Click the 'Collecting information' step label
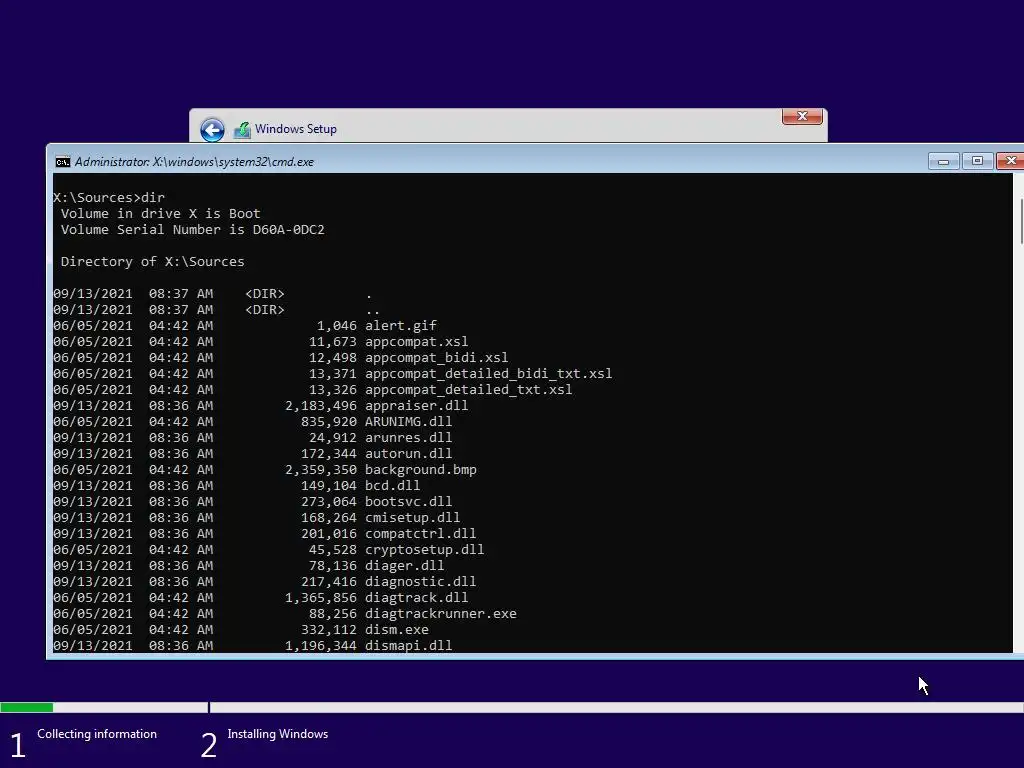Viewport: 1024px width, 768px height. coord(97,734)
